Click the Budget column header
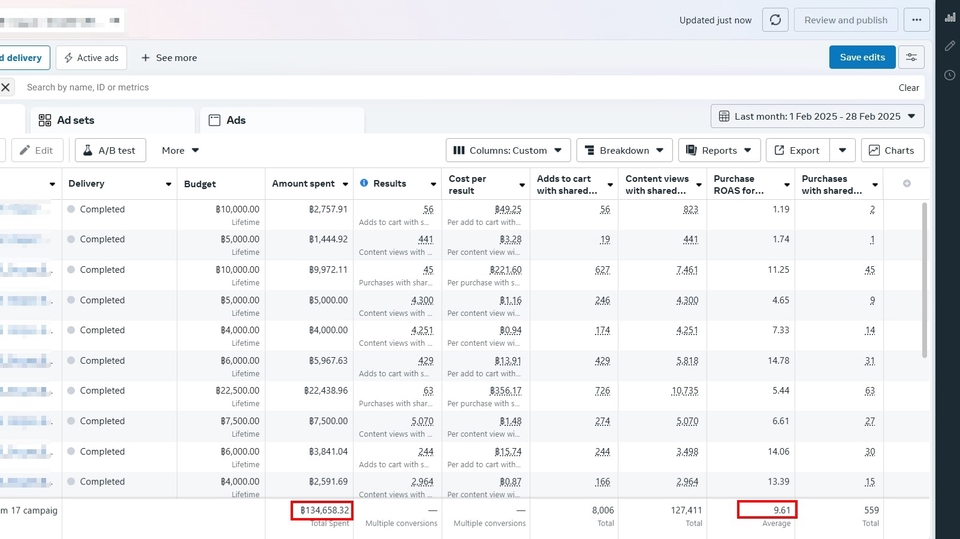960x539 pixels. coord(200,184)
